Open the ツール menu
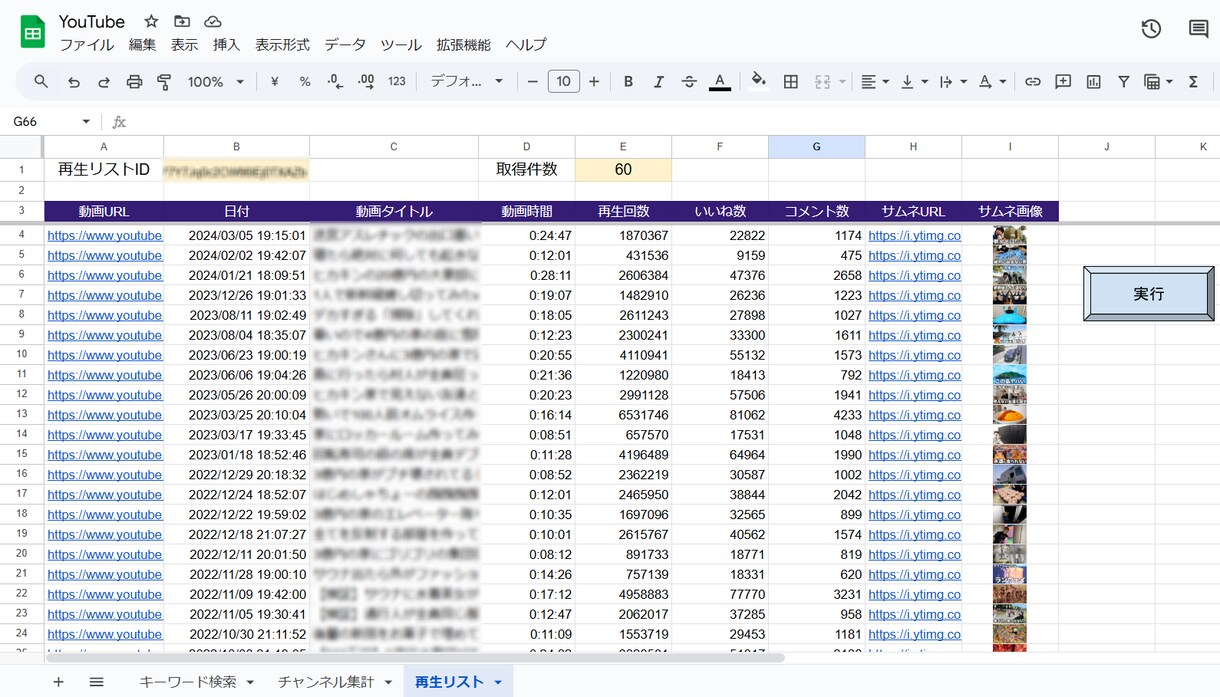The width and height of the screenshot is (1220, 697). pyautogui.click(x=401, y=45)
